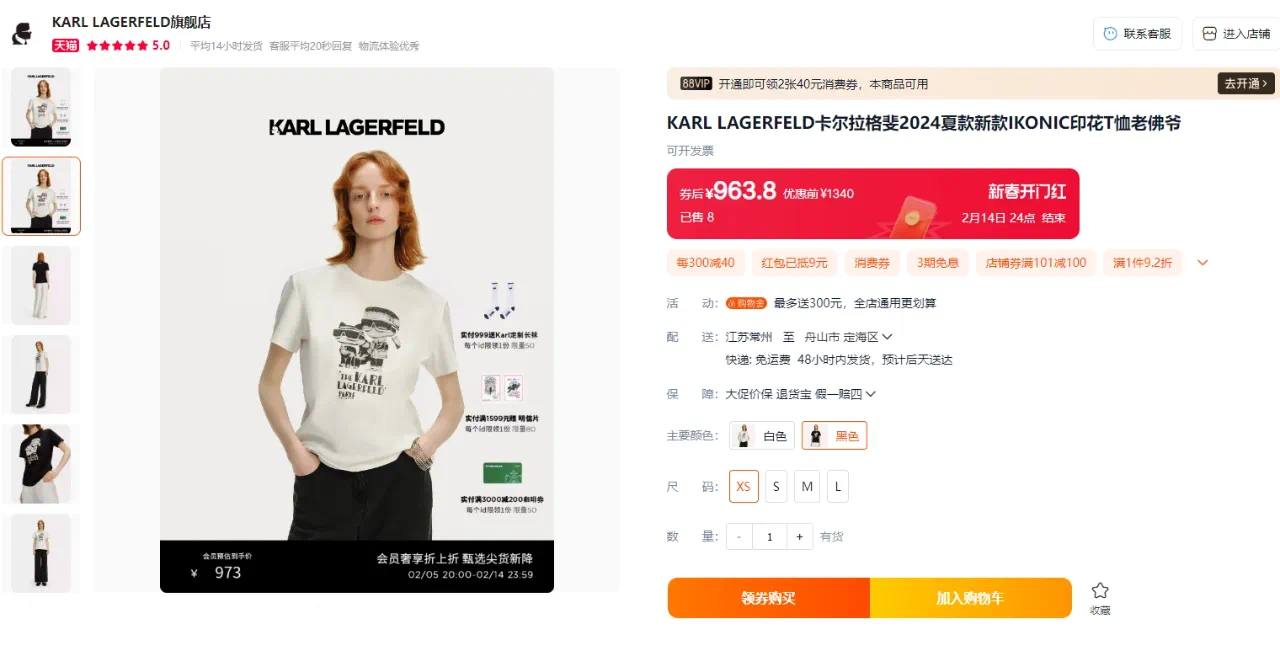Increase quantity with plus button
This screenshot has width=1280, height=647.
tap(799, 537)
